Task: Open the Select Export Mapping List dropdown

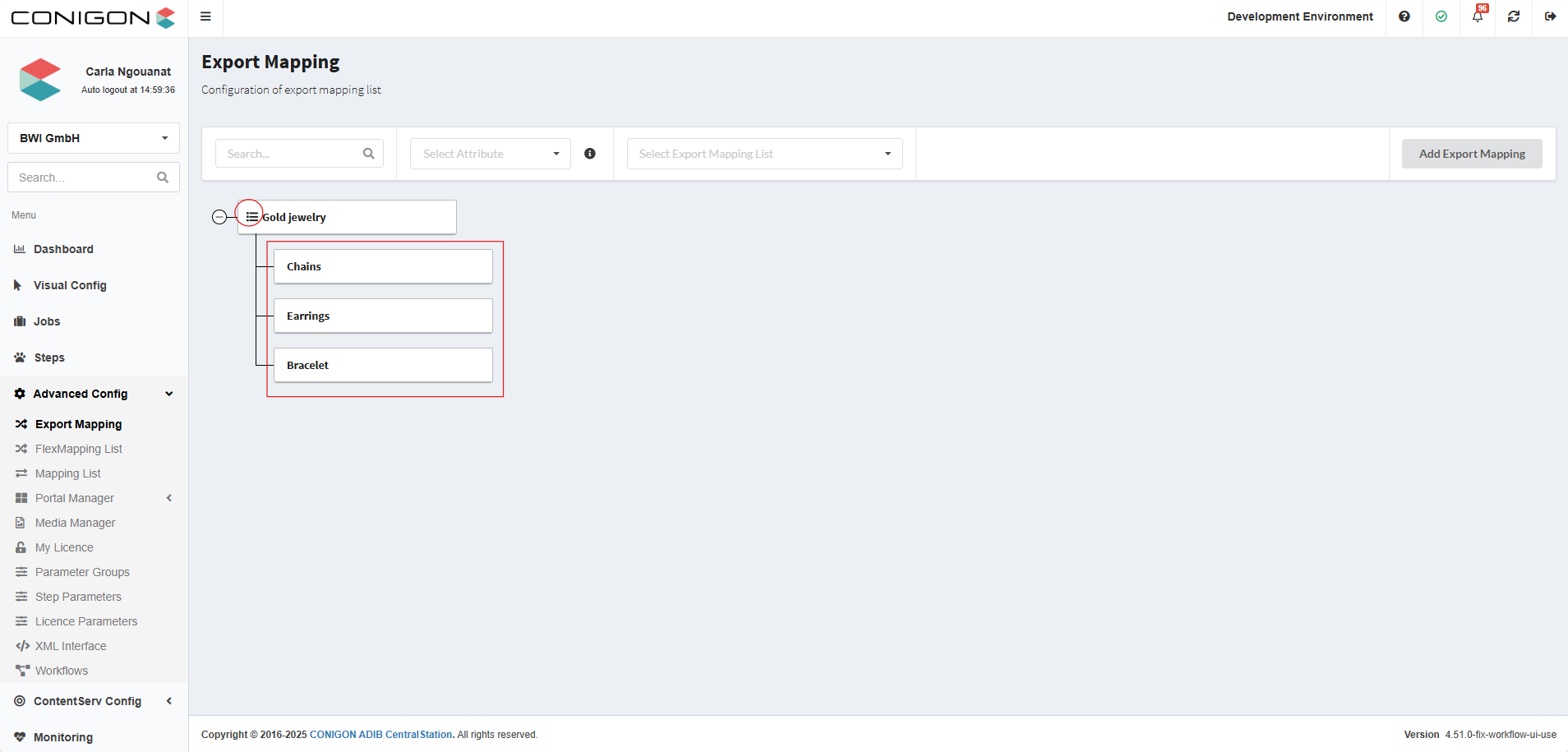Action: click(764, 154)
